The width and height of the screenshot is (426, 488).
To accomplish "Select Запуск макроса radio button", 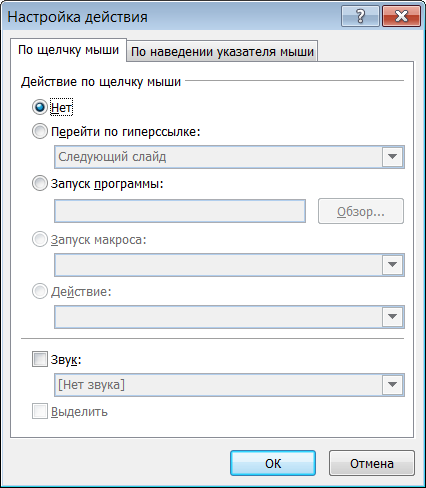I will (40, 240).
